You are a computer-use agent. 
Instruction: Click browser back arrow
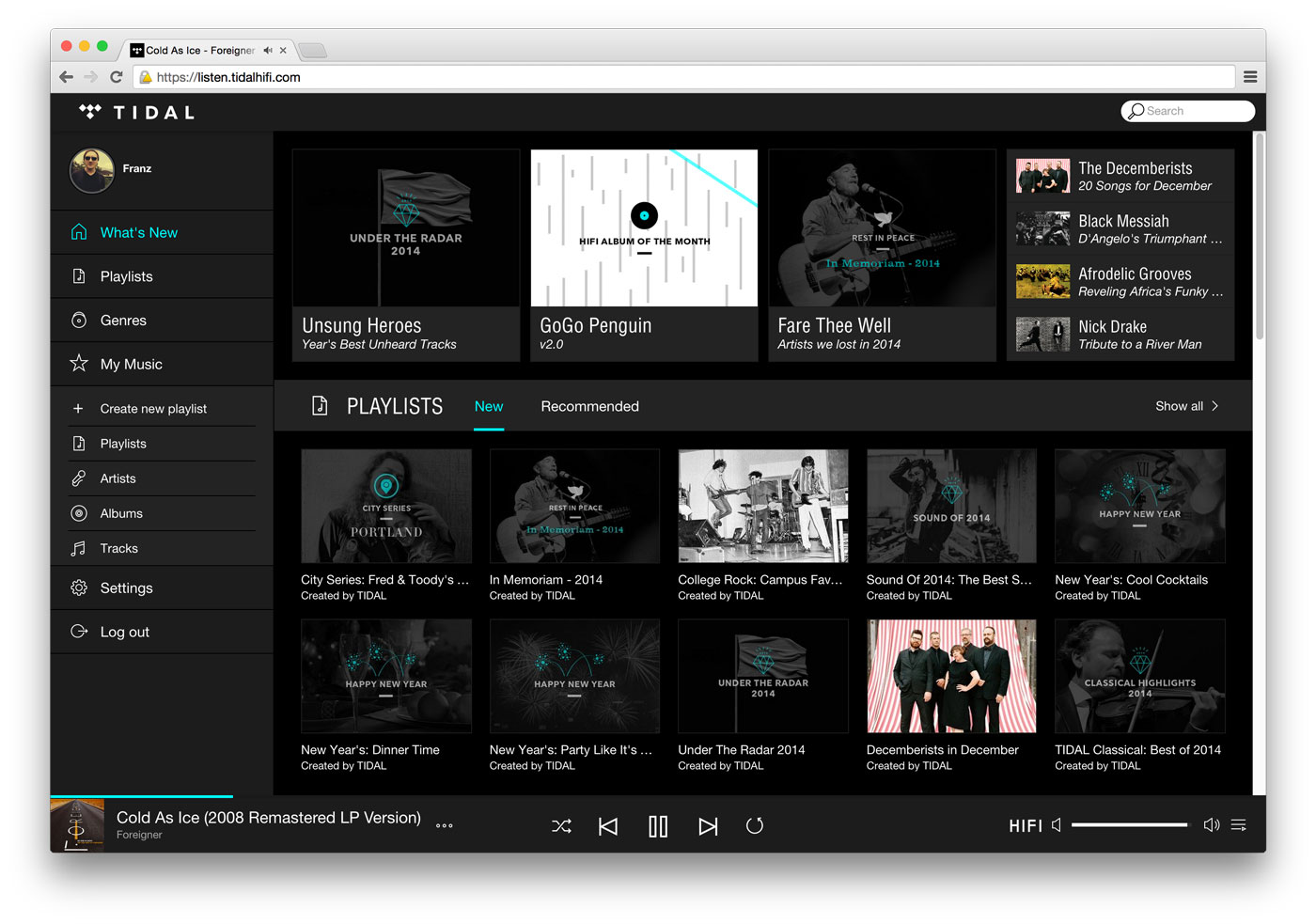[66, 77]
